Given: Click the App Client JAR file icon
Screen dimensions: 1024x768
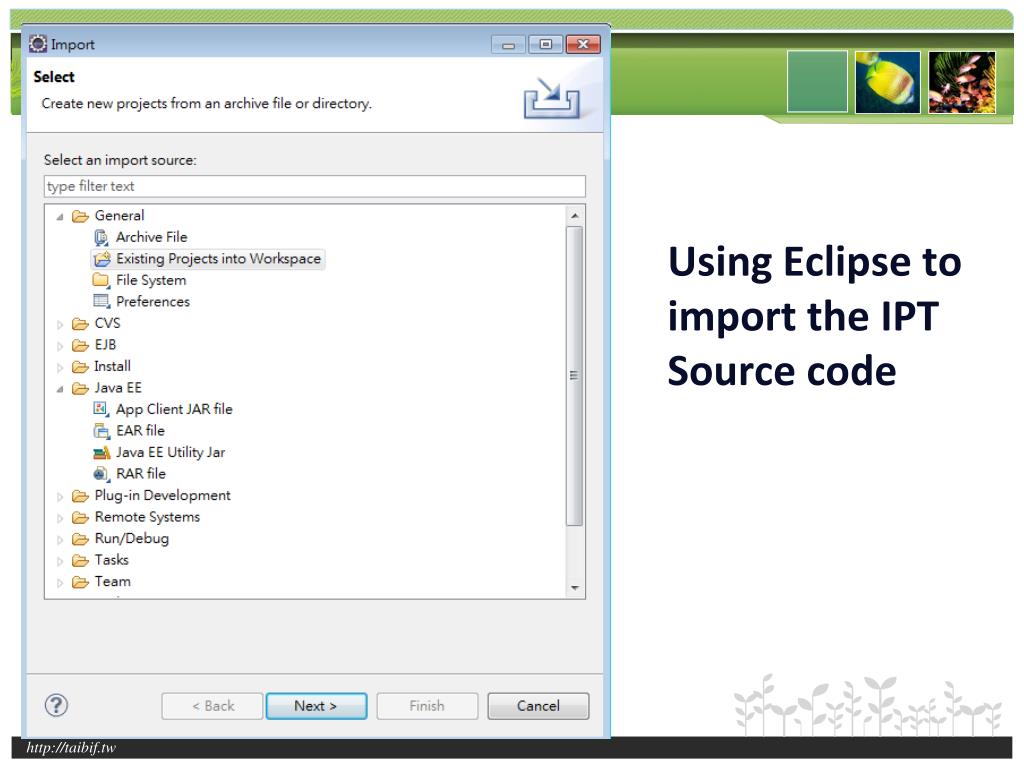Looking at the screenshot, I should pos(101,409).
